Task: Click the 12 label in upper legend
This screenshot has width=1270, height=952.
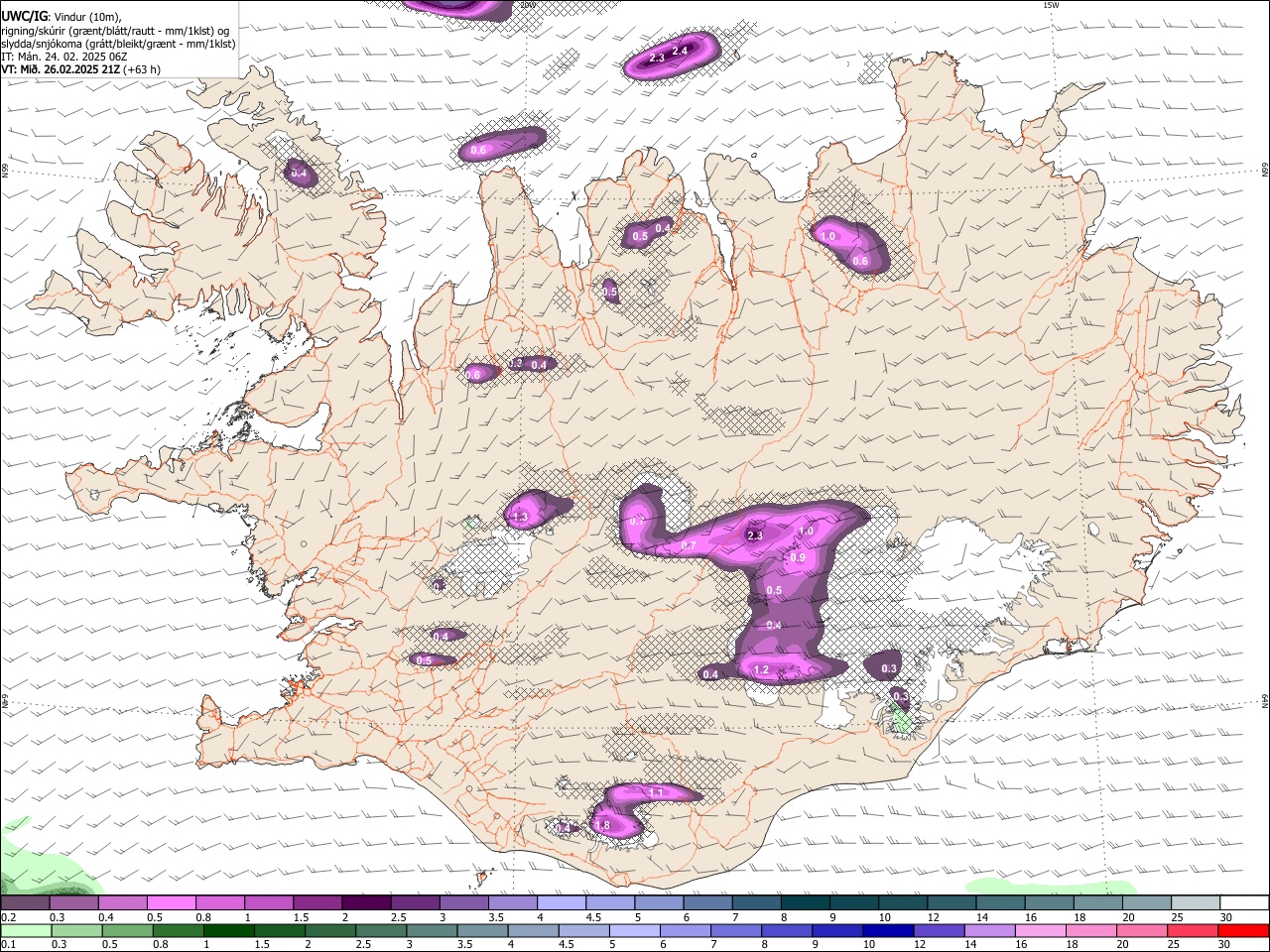Action: coord(934,917)
